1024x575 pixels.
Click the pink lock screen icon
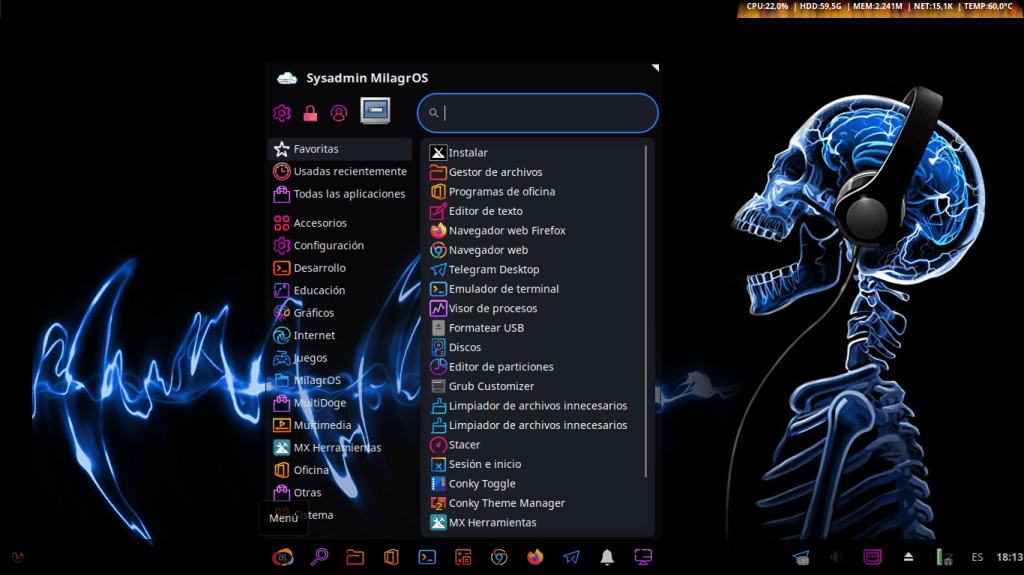pos(310,113)
